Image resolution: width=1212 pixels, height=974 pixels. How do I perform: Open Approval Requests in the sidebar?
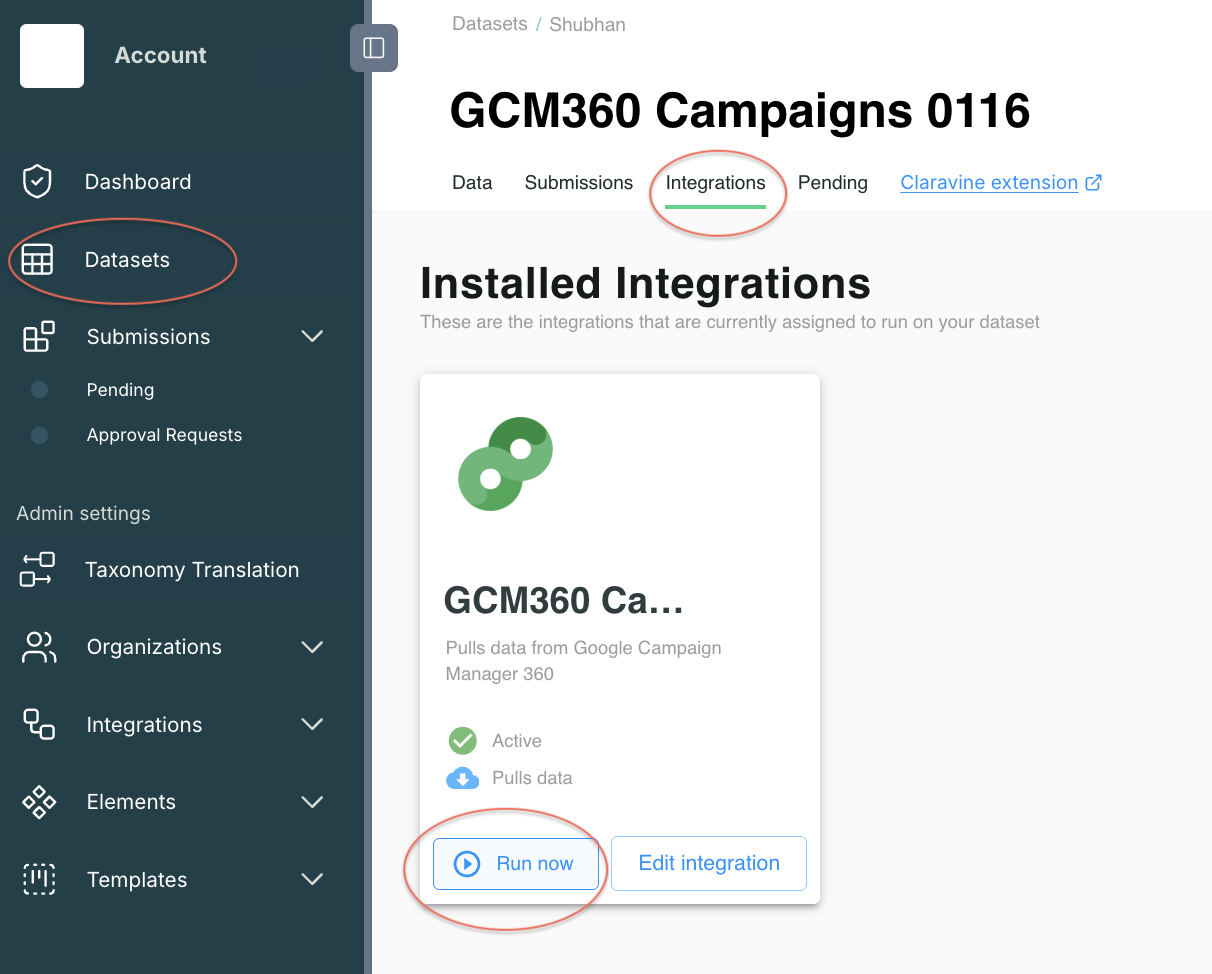click(x=164, y=435)
